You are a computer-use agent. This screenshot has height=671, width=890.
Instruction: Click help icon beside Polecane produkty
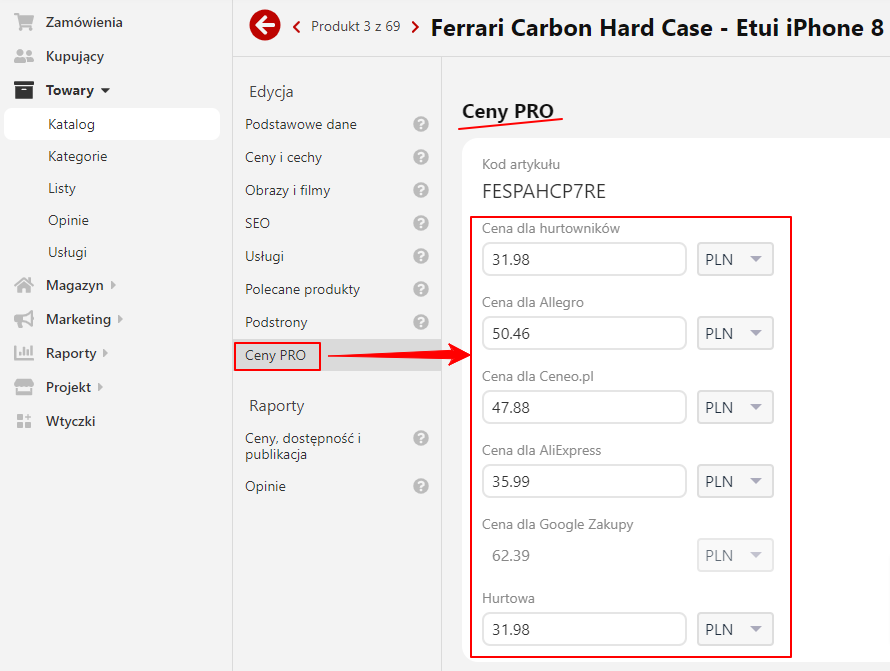(421, 289)
